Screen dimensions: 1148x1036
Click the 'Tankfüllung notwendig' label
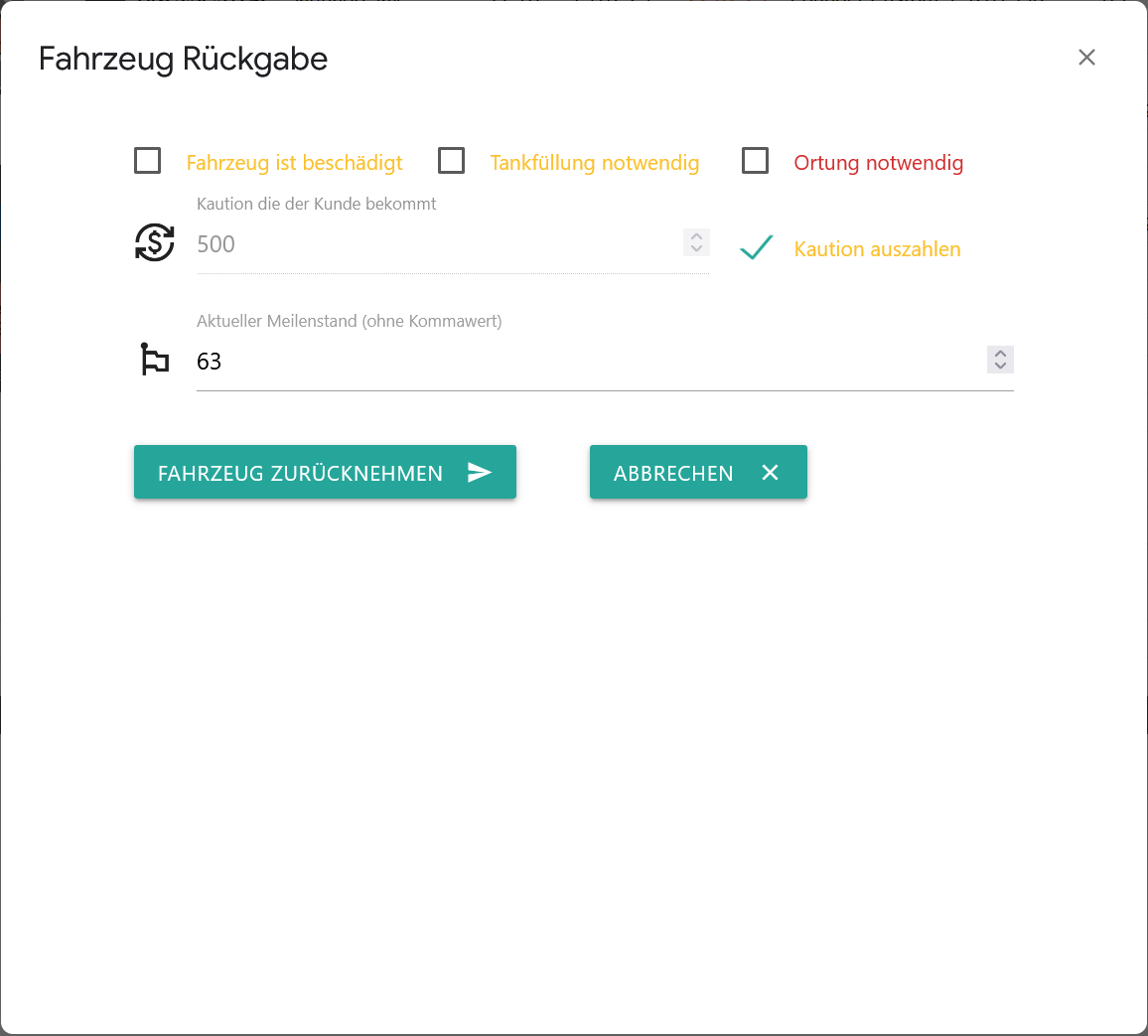coord(595,163)
